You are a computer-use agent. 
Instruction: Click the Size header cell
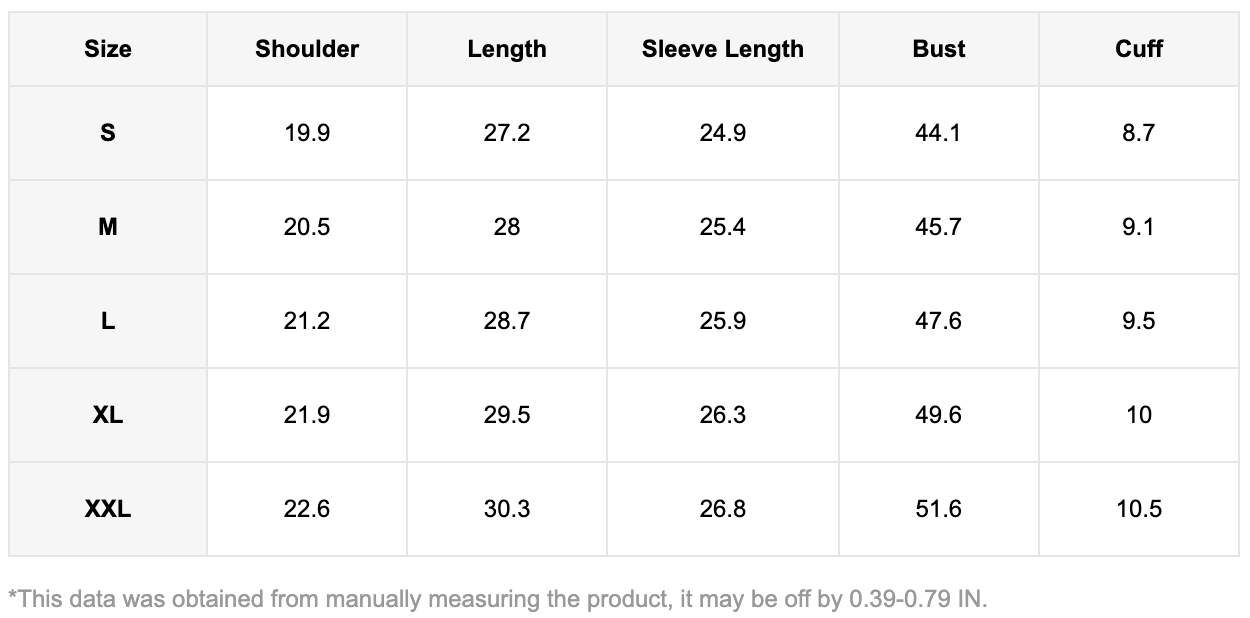(x=108, y=49)
